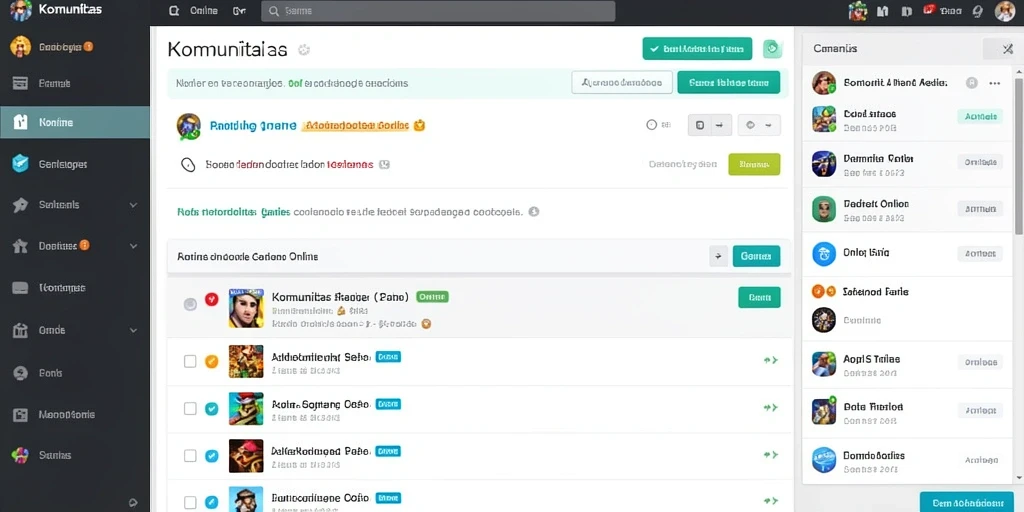Click the settings gear beside the Komunitas heading

pyautogui.click(x=303, y=50)
